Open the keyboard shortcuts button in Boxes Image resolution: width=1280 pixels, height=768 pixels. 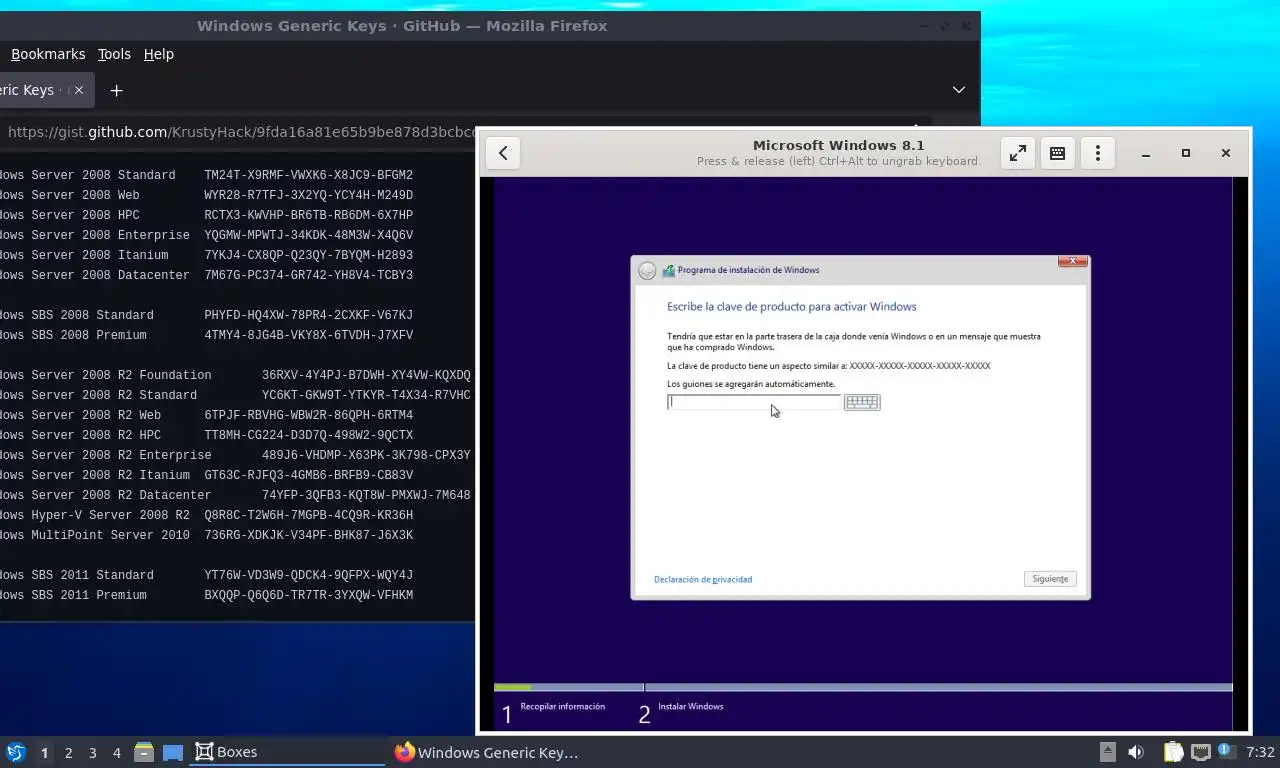[x=1057, y=153]
